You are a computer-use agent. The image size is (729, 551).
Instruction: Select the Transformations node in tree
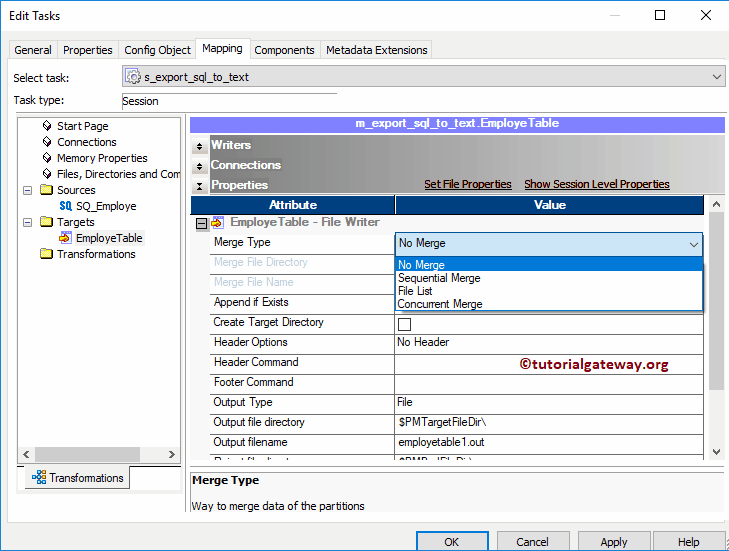(x=96, y=254)
